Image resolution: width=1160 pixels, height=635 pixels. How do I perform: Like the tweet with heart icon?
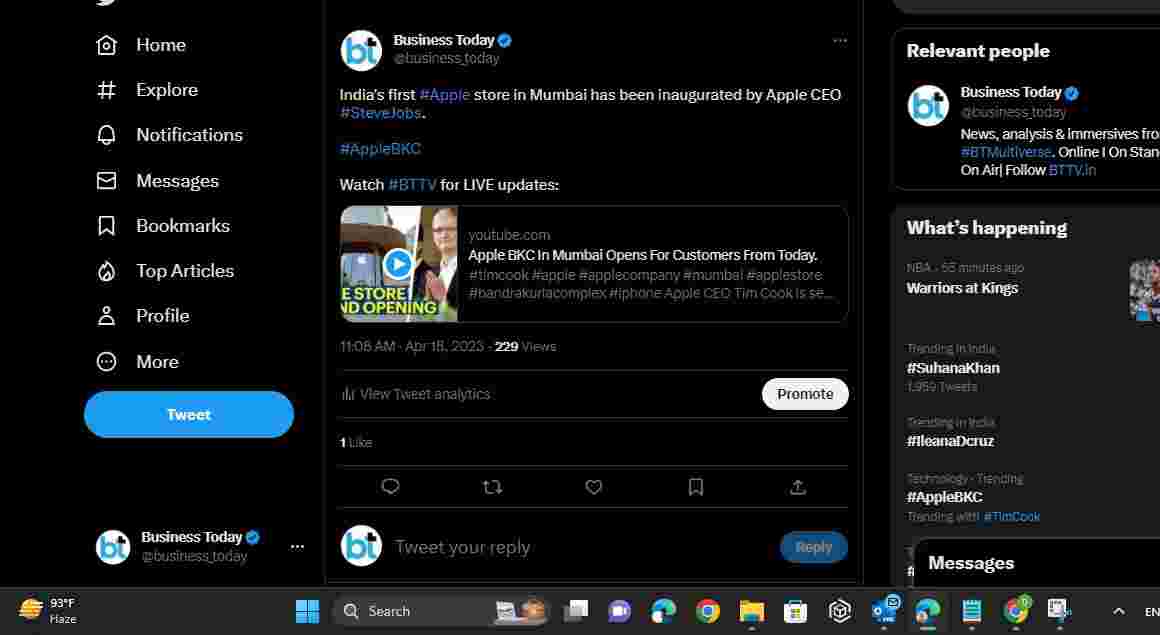(594, 487)
